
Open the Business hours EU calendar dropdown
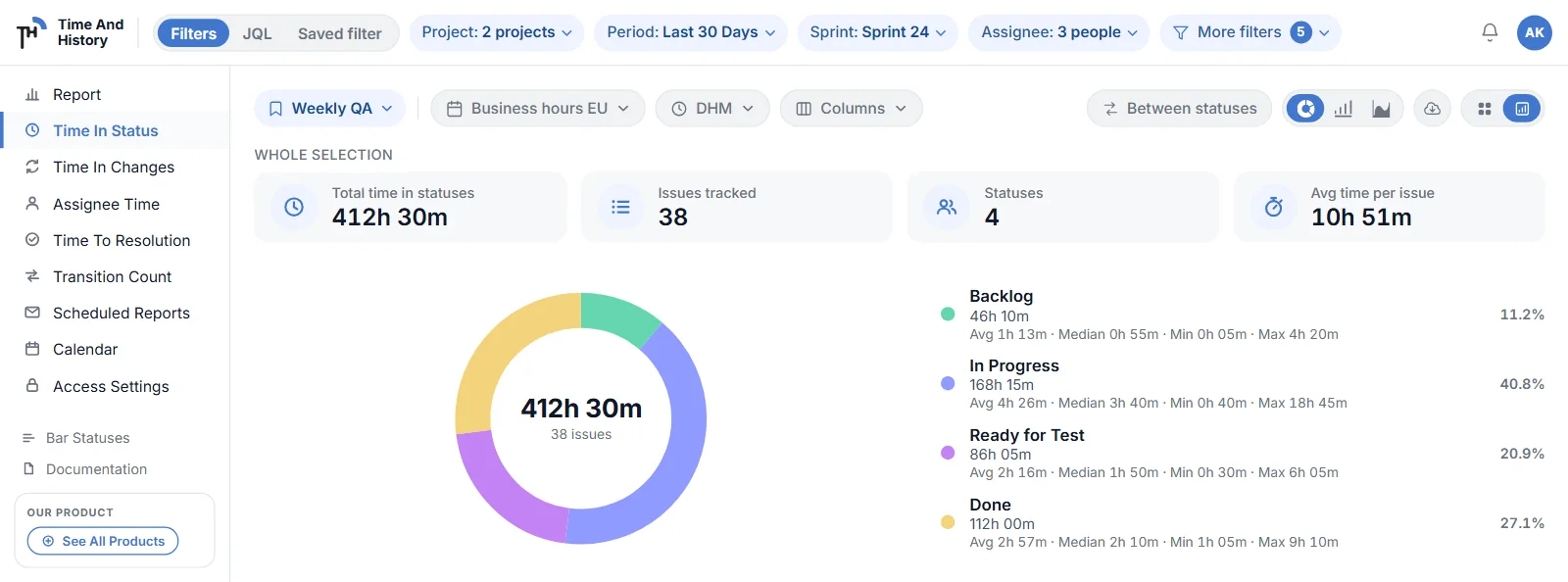[x=537, y=109]
